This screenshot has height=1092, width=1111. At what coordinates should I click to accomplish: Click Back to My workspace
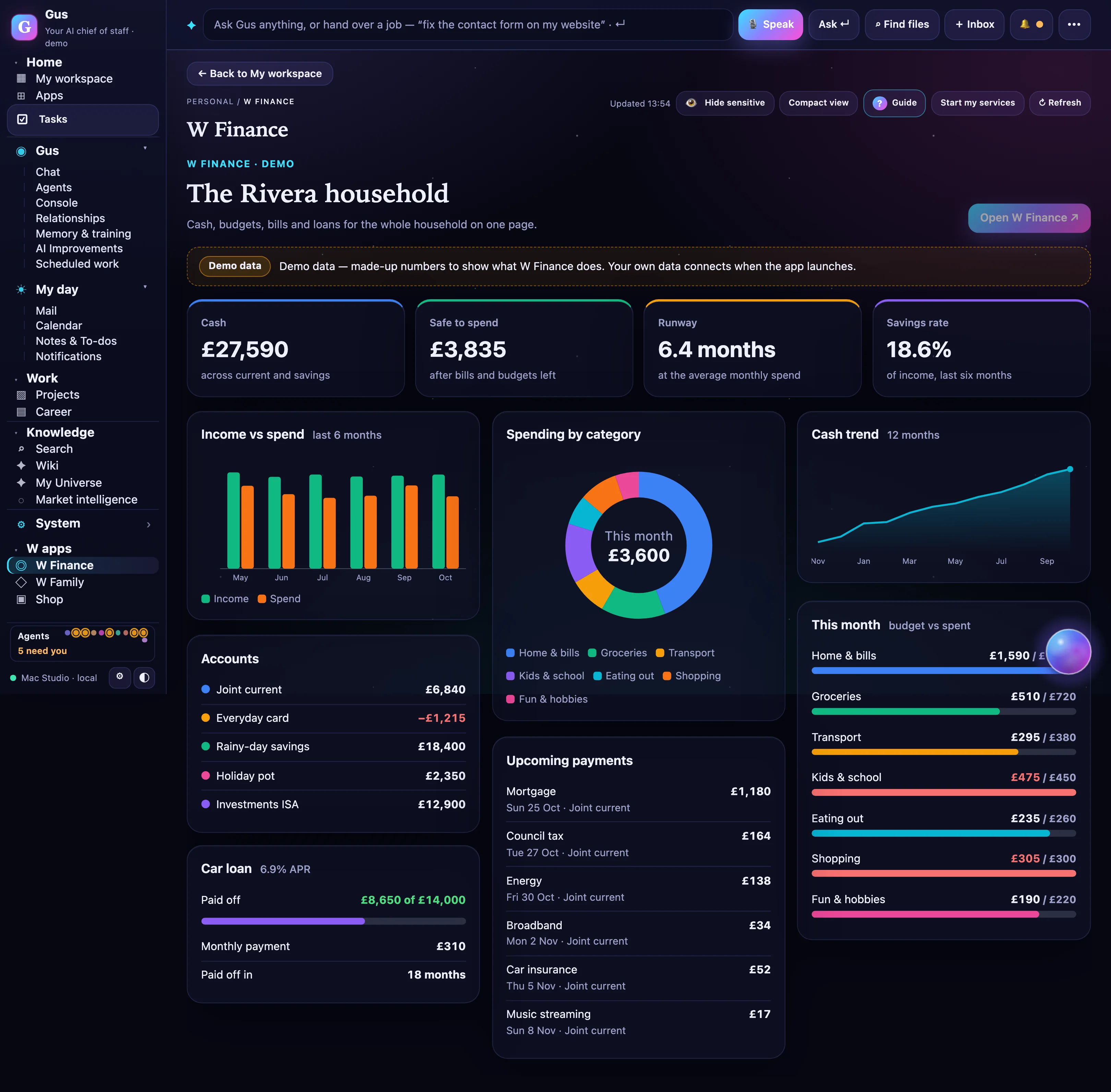point(259,73)
